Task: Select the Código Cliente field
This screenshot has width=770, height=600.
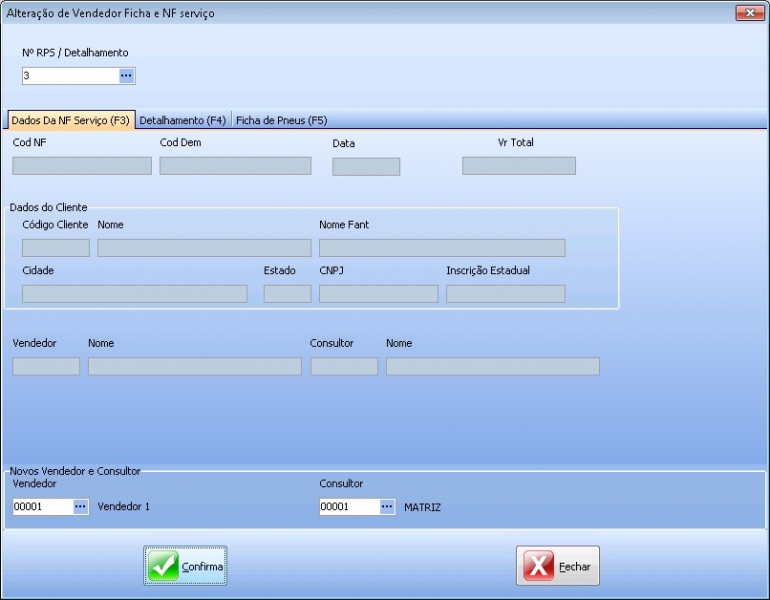Action: (x=56, y=248)
